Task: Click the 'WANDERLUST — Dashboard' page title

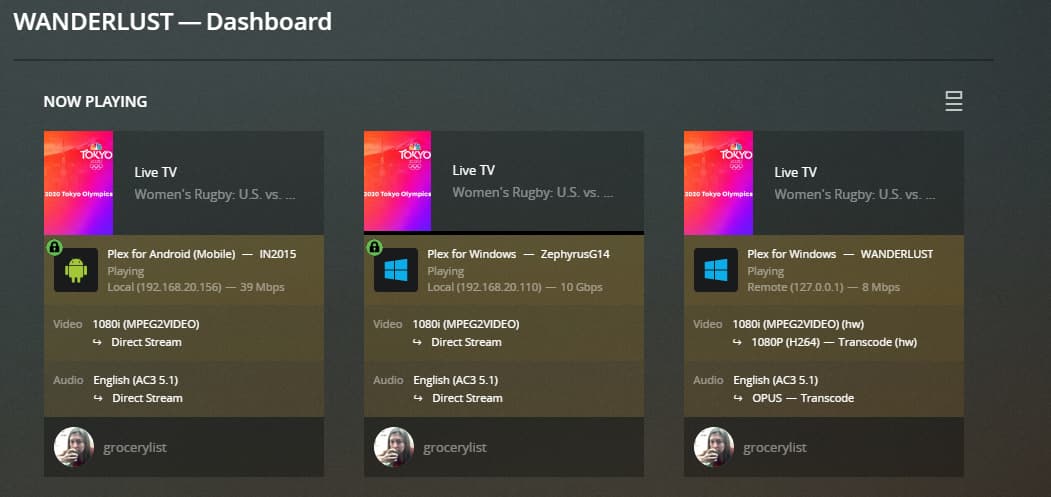Action: (173, 21)
